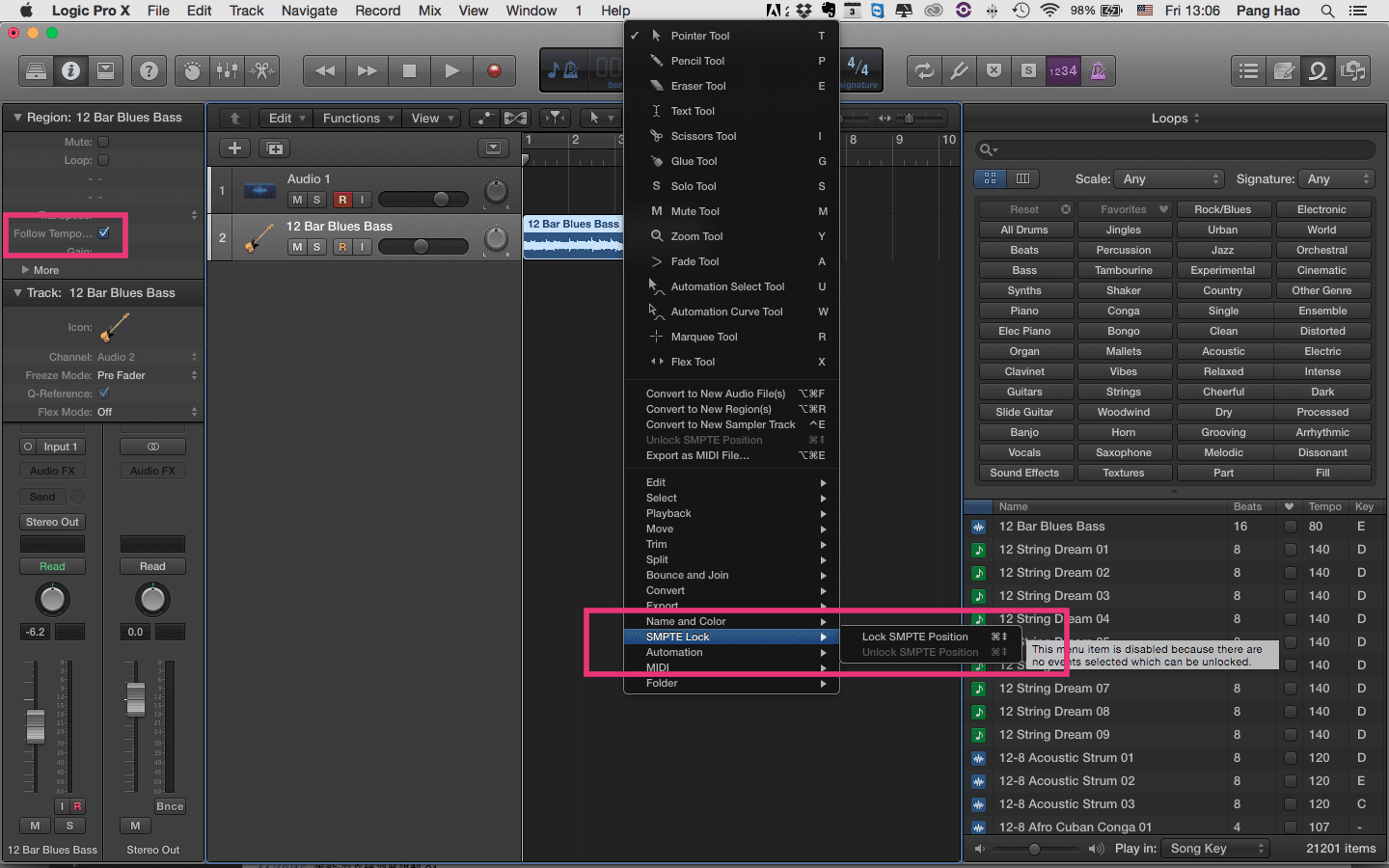
Task: Open the media Browsers panel
Action: pos(1352,70)
